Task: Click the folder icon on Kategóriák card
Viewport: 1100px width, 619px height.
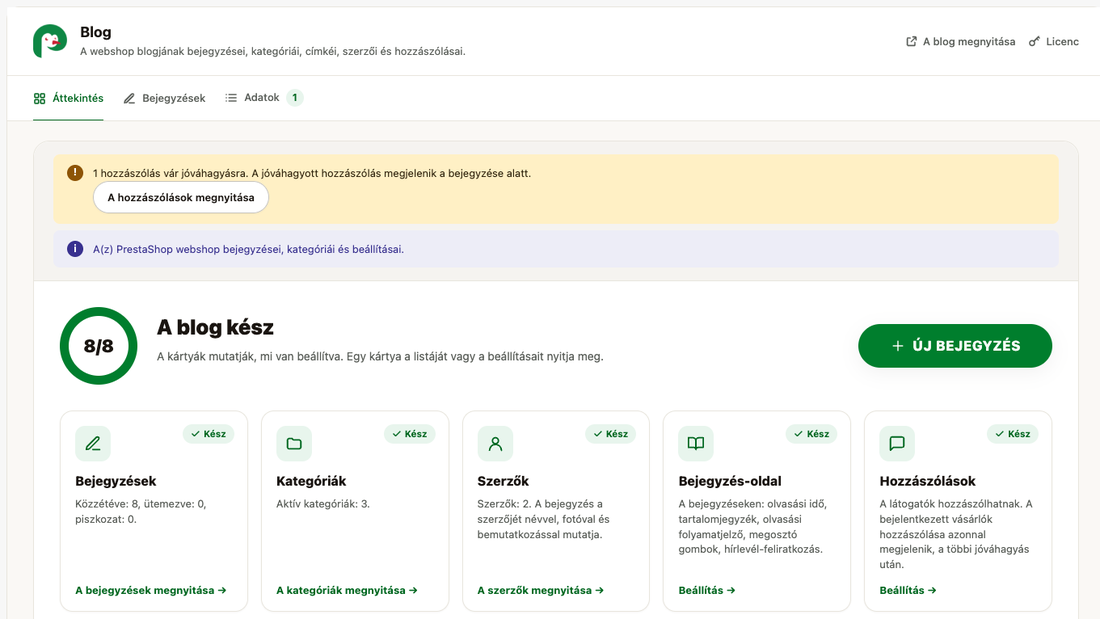Action: tap(294, 444)
